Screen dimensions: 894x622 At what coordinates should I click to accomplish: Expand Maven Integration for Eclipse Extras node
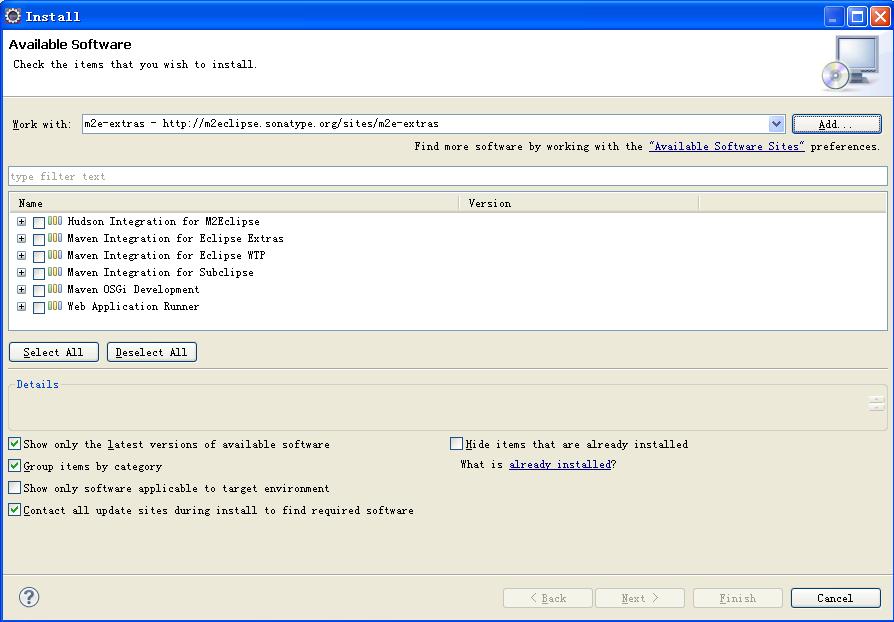coord(22,238)
